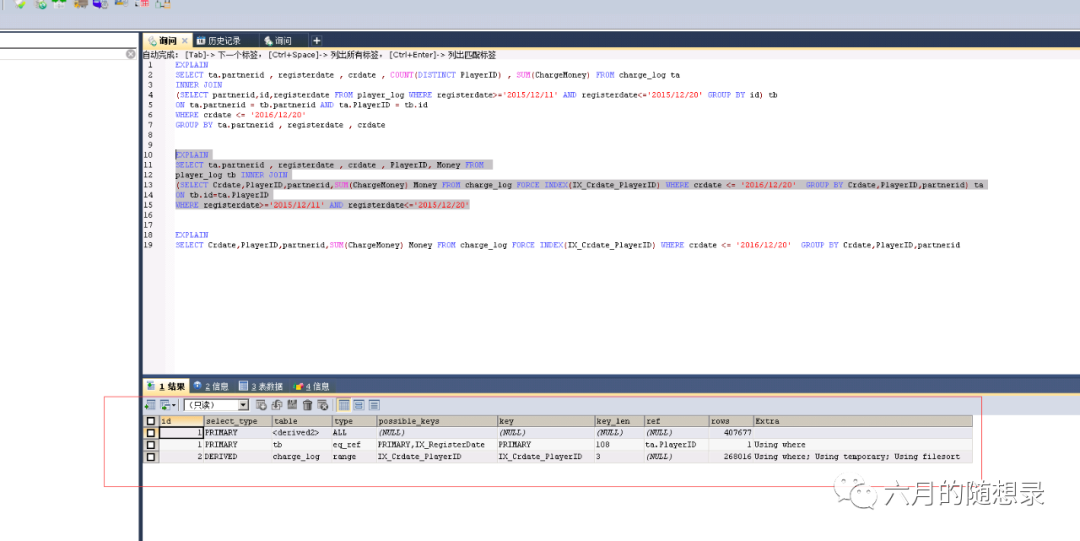This screenshot has width=1080, height=541.
Task: Select the key_len 108 cell
Action: [619, 445]
